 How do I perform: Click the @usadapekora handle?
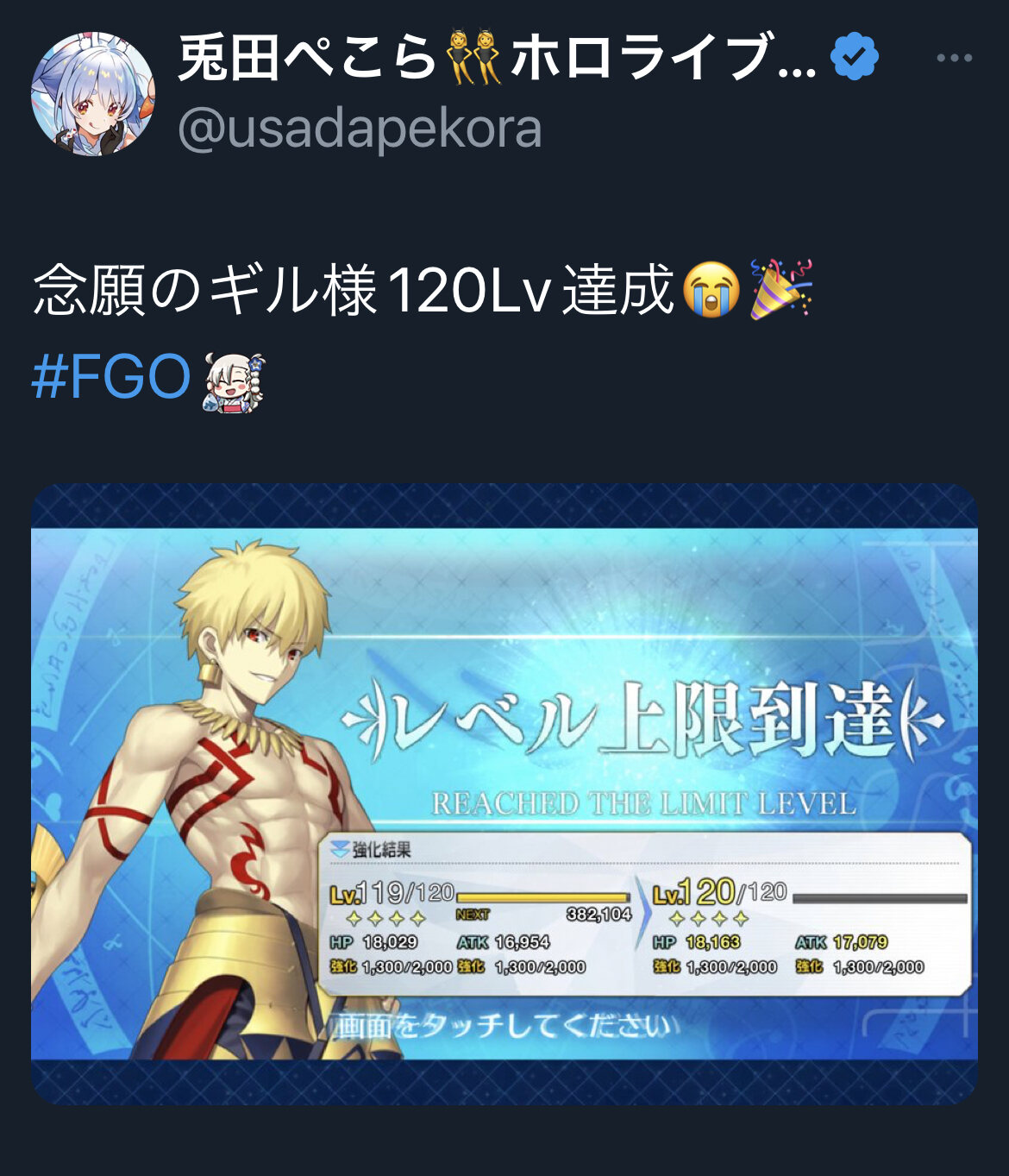point(360,129)
